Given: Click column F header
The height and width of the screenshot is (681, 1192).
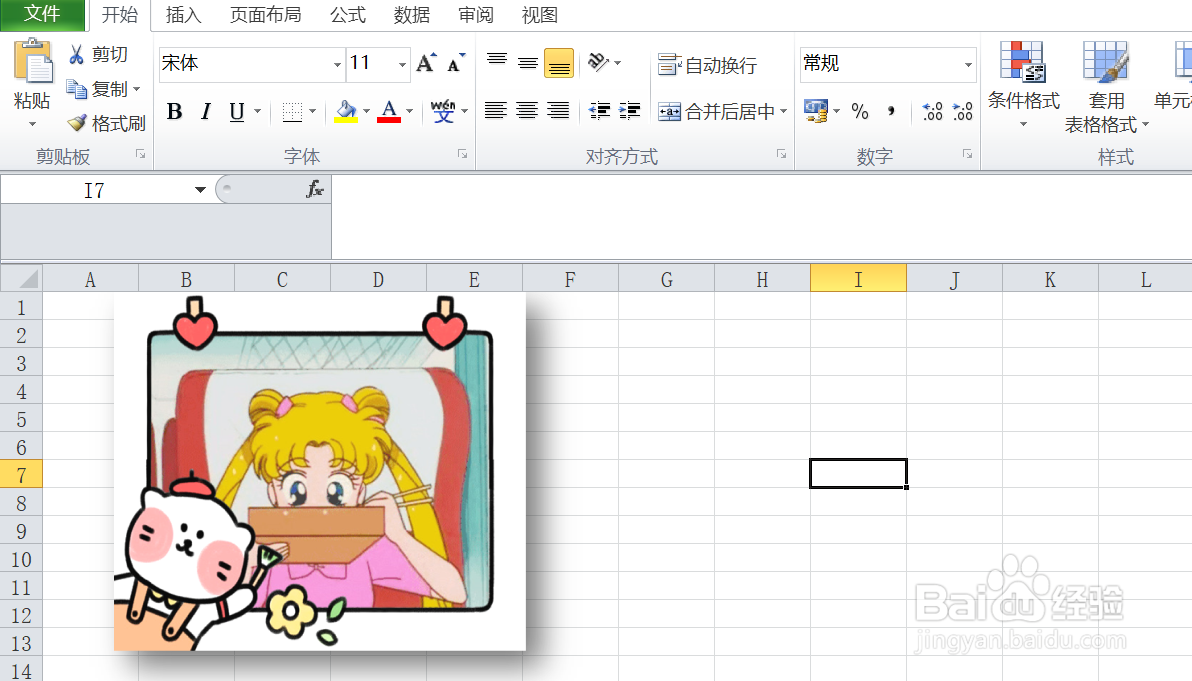Looking at the screenshot, I should [x=570, y=279].
